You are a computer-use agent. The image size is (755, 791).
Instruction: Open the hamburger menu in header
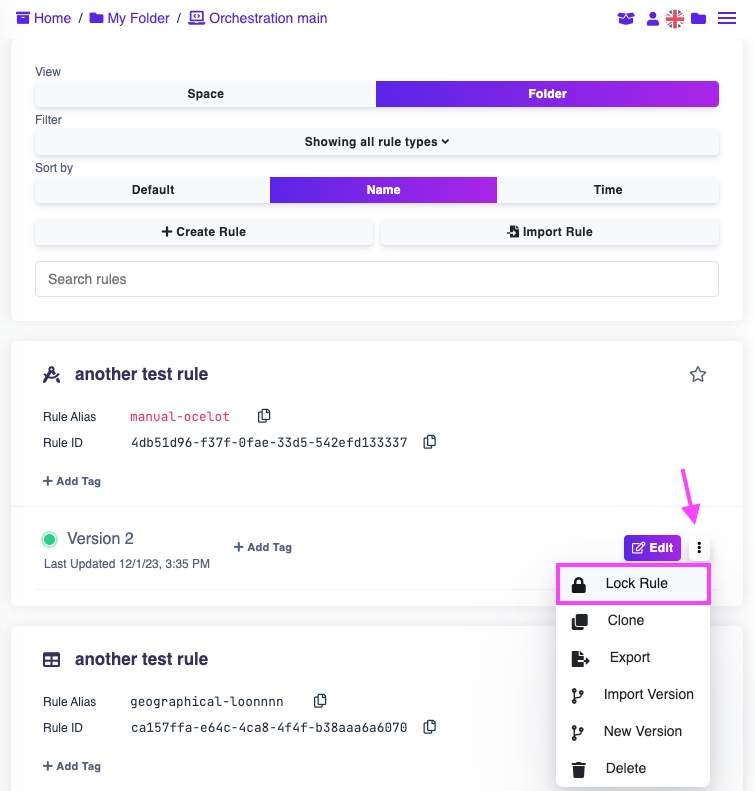(x=727, y=18)
